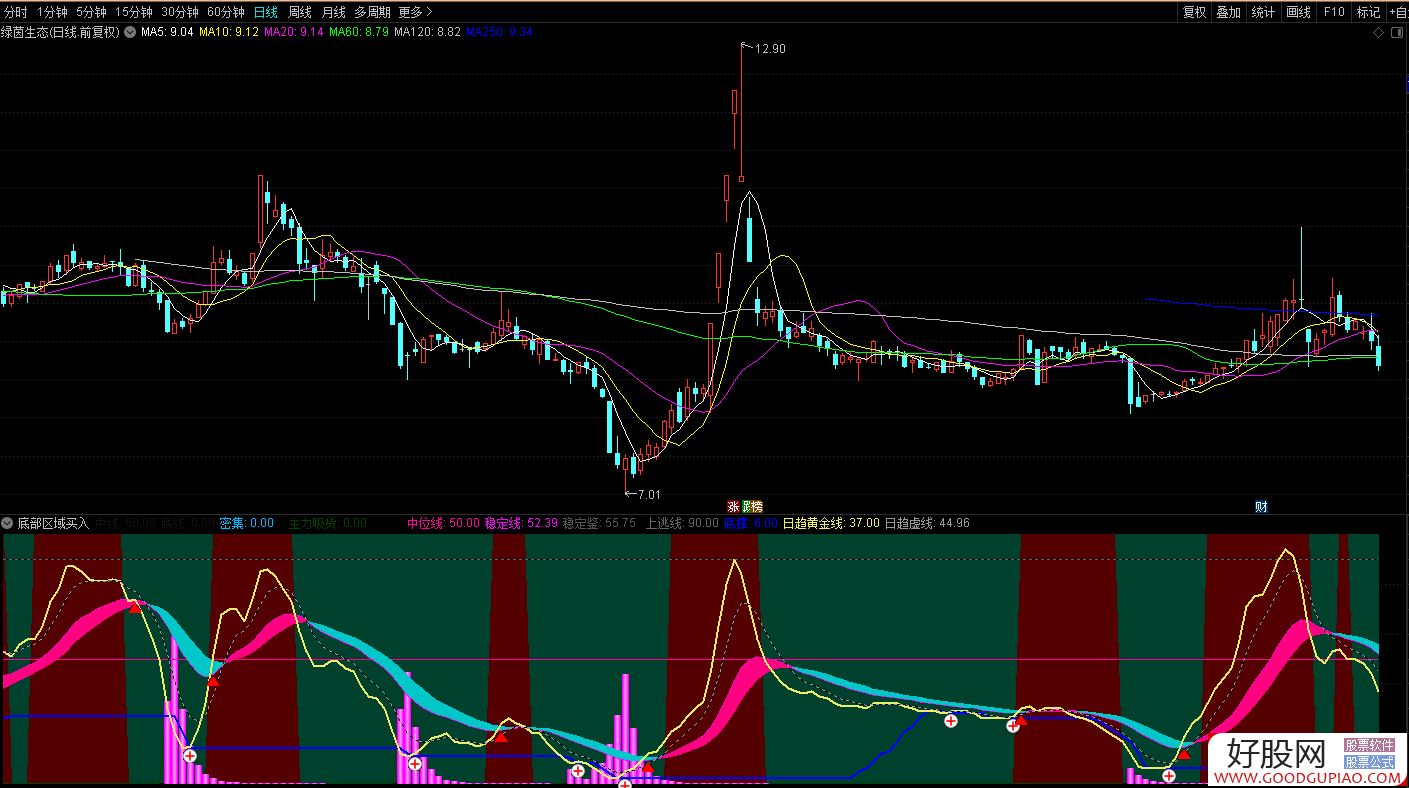Switch to 月线 monthly chart
Image resolution: width=1409 pixels, height=788 pixels.
point(333,12)
